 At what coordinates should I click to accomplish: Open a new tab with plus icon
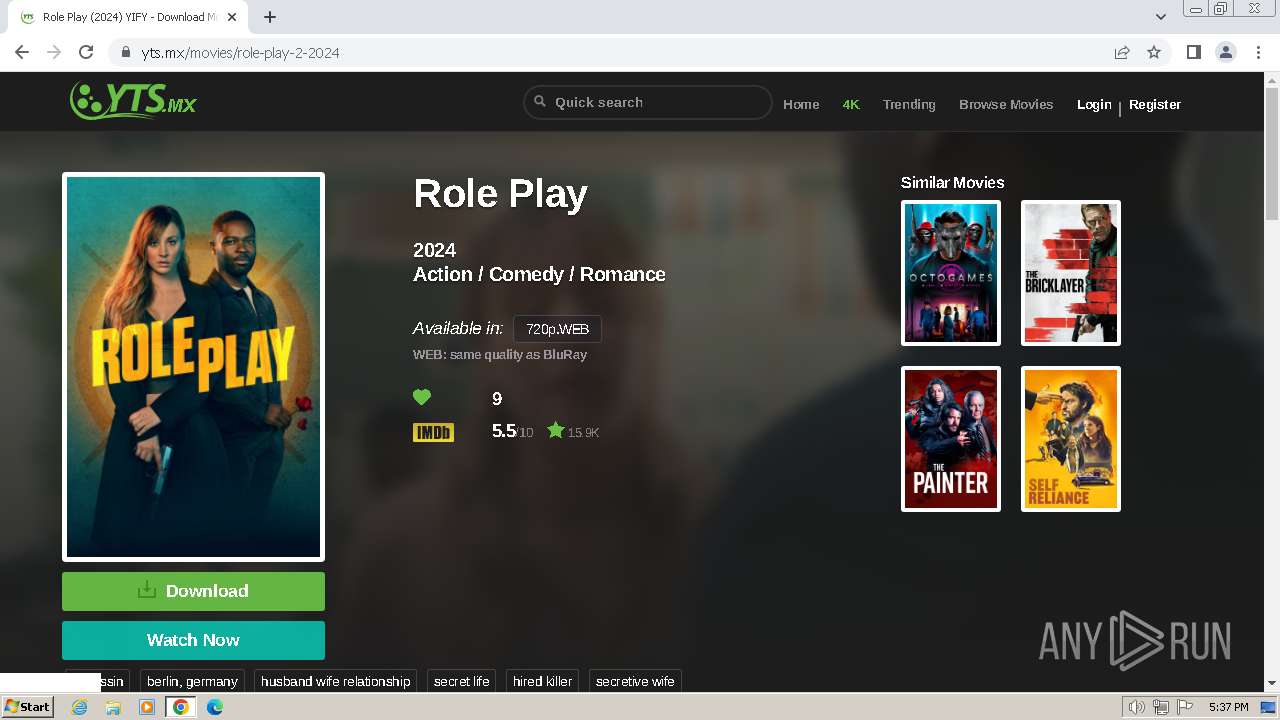pyautogui.click(x=270, y=17)
